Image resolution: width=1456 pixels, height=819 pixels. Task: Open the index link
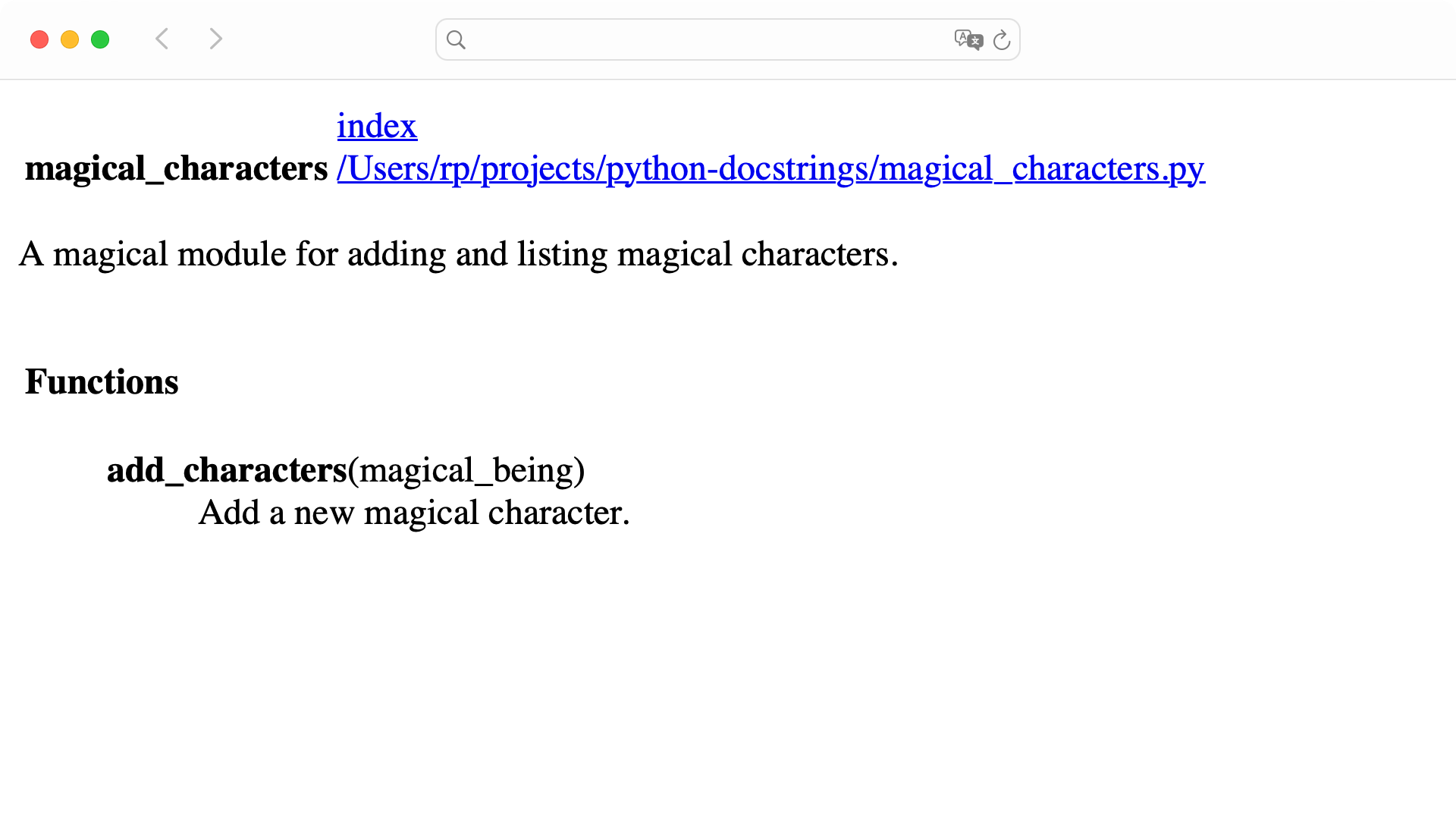click(x=377, y=126)
